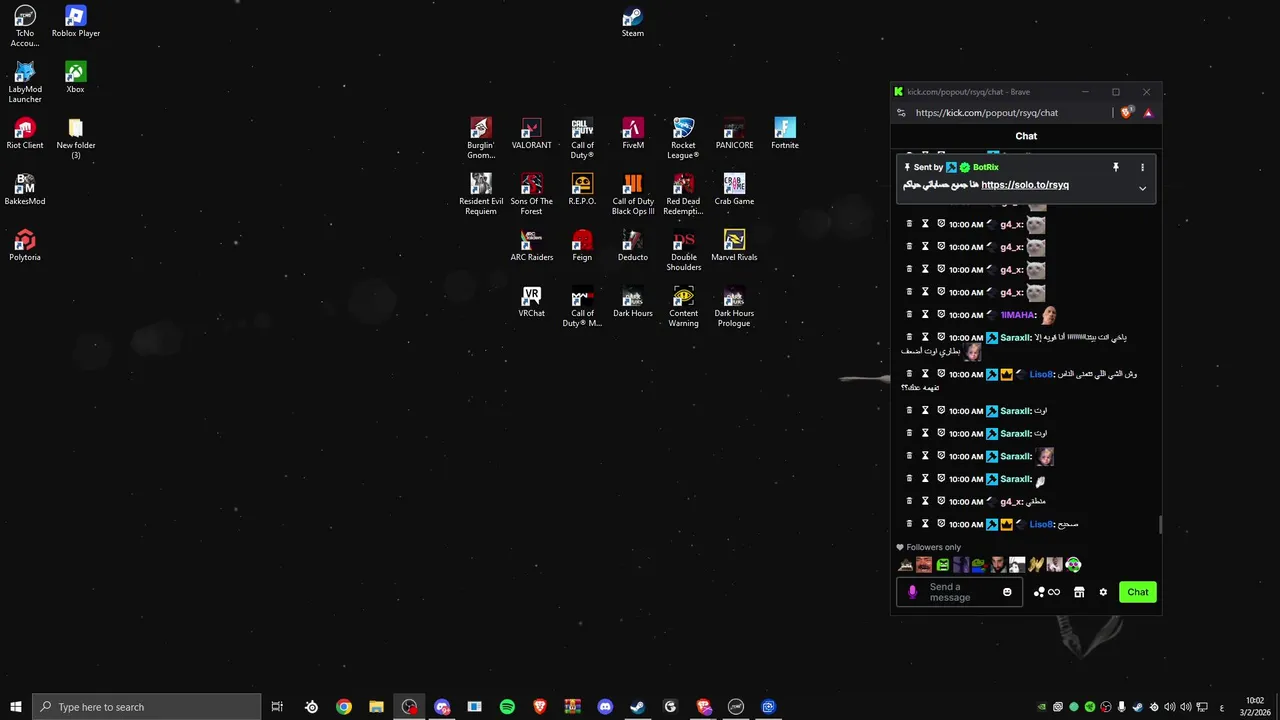
Task: Select Resident Evil Requiem desktop icon
Action: (x=481, y=195)
